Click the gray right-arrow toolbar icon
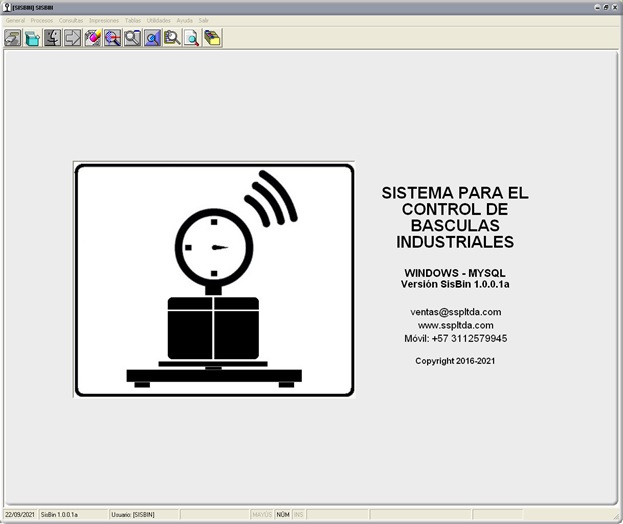The height and width of the screenshot is (524, 623). 72,38
